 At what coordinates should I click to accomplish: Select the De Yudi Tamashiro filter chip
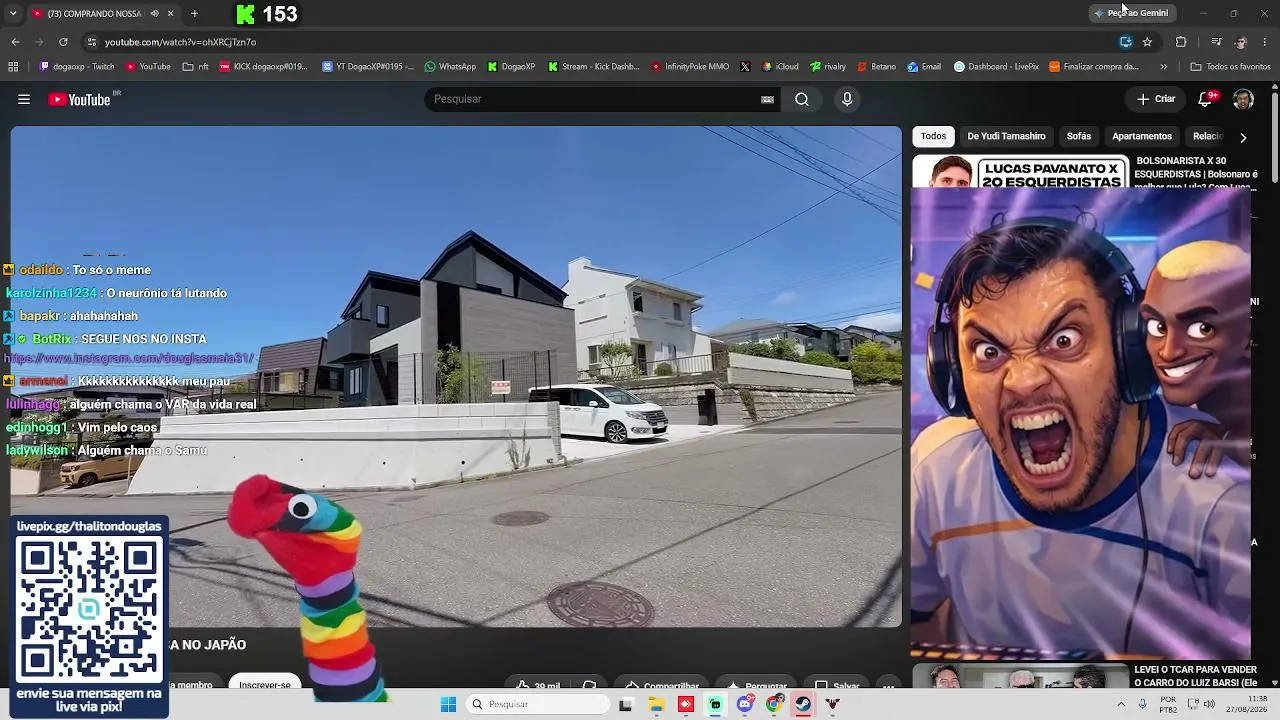1006,136
